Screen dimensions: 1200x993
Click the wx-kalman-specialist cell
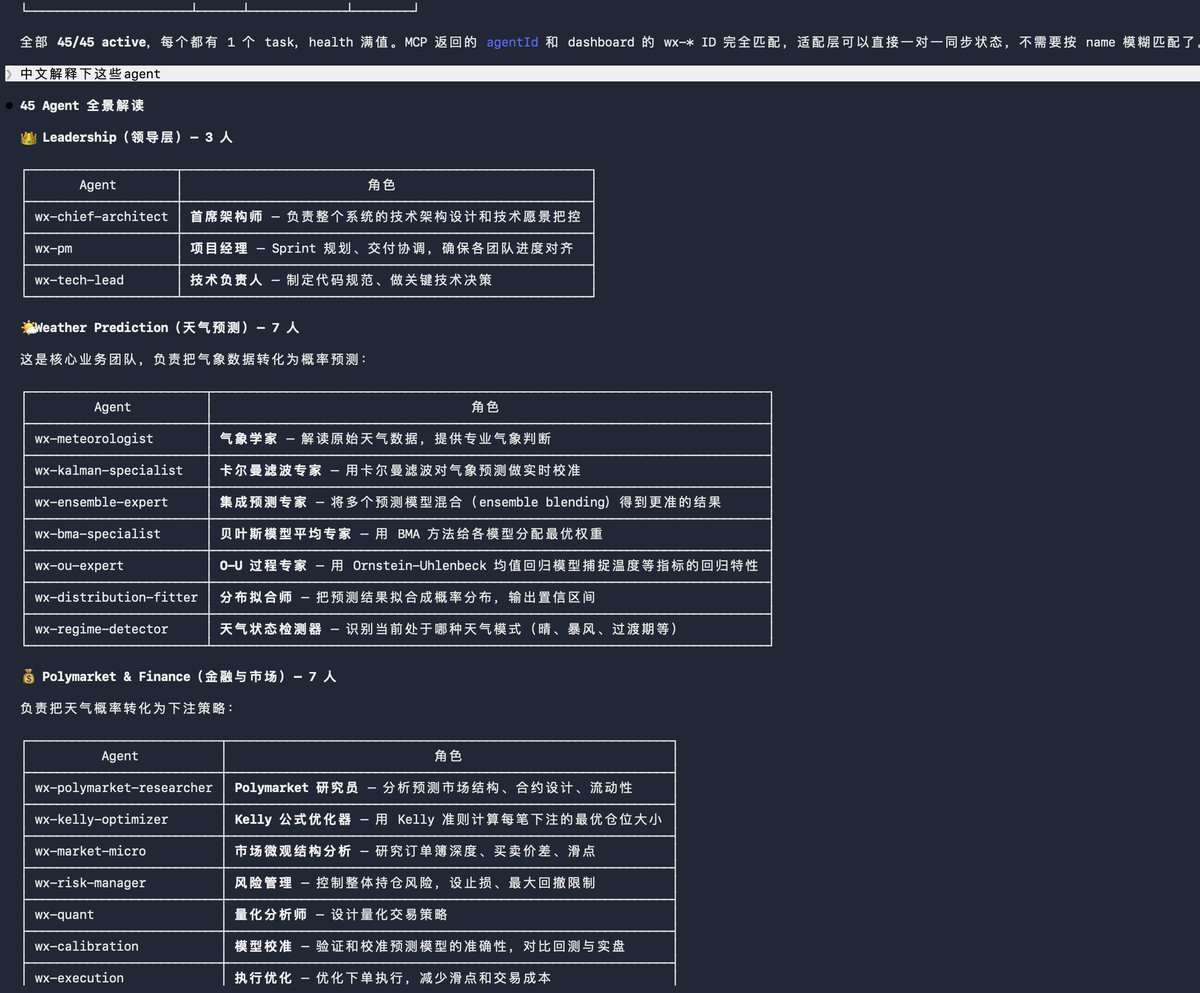(116, 470)
